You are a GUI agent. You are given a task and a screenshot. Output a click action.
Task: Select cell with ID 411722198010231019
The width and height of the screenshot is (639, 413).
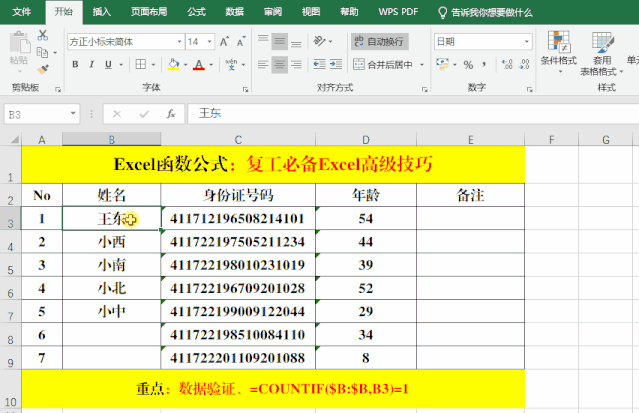tap(238, 265)
